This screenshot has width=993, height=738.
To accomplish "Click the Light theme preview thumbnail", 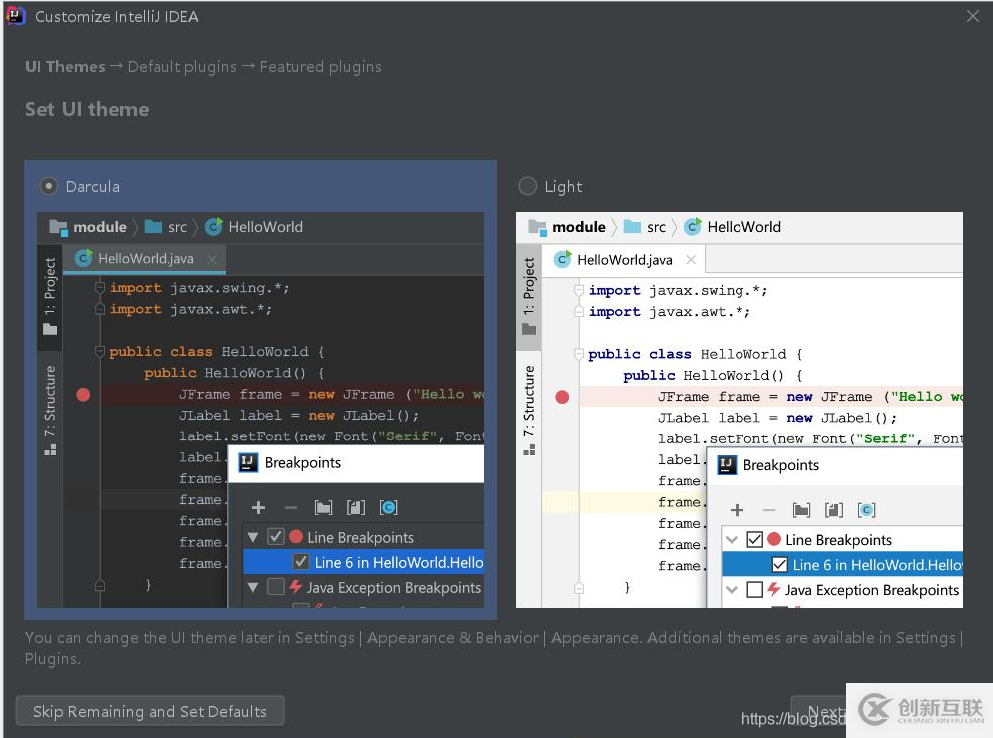I will (x=739, y=409).
